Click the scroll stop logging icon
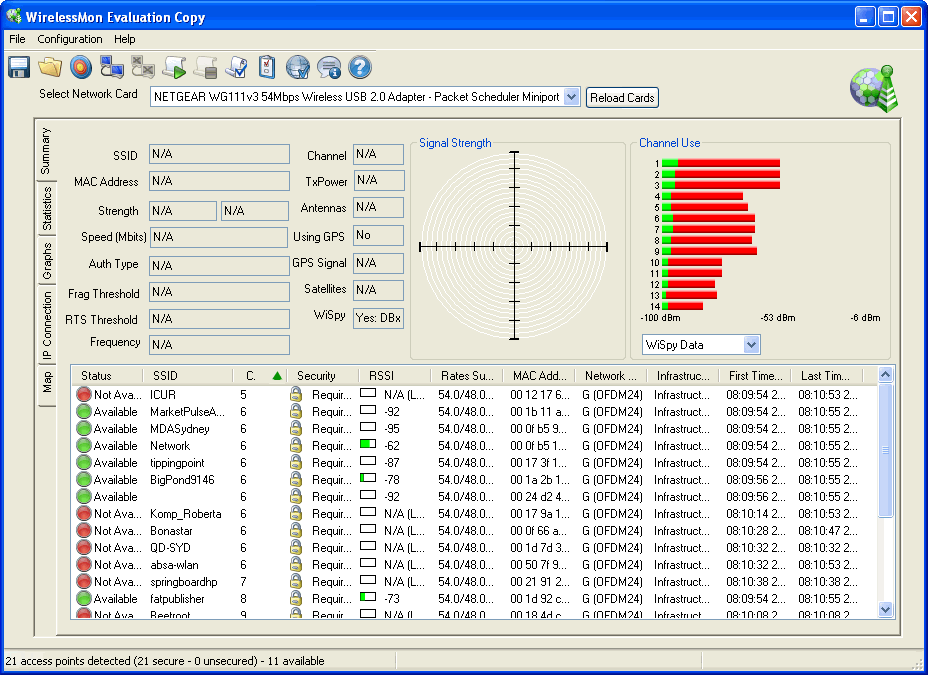928x675 pixels. (205, 67)
